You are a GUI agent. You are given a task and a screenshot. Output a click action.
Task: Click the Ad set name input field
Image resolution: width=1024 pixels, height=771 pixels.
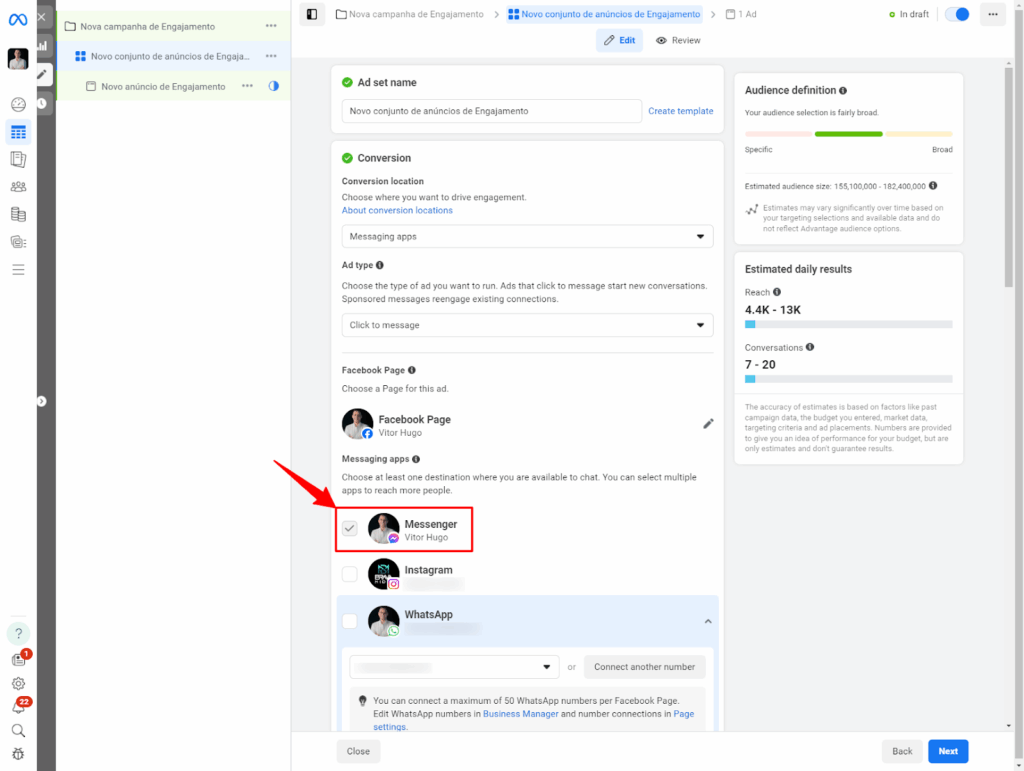(491, 111)
